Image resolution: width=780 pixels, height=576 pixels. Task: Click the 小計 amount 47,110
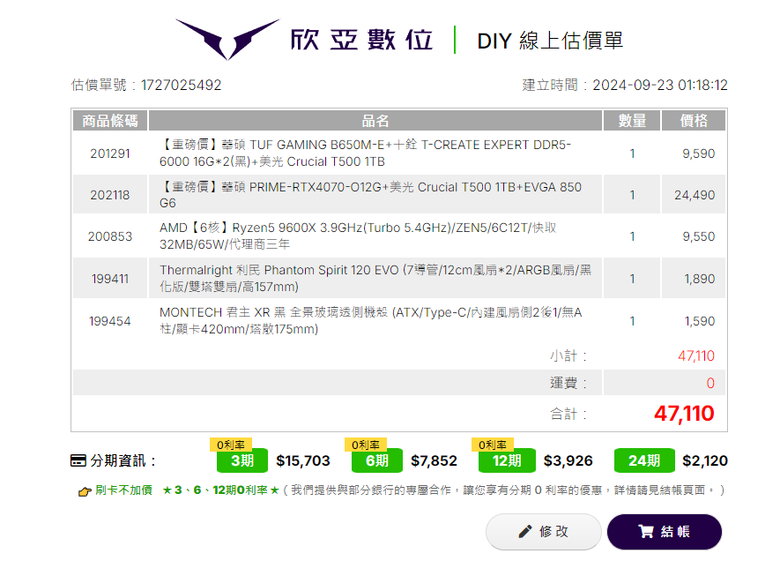[696, 356]
